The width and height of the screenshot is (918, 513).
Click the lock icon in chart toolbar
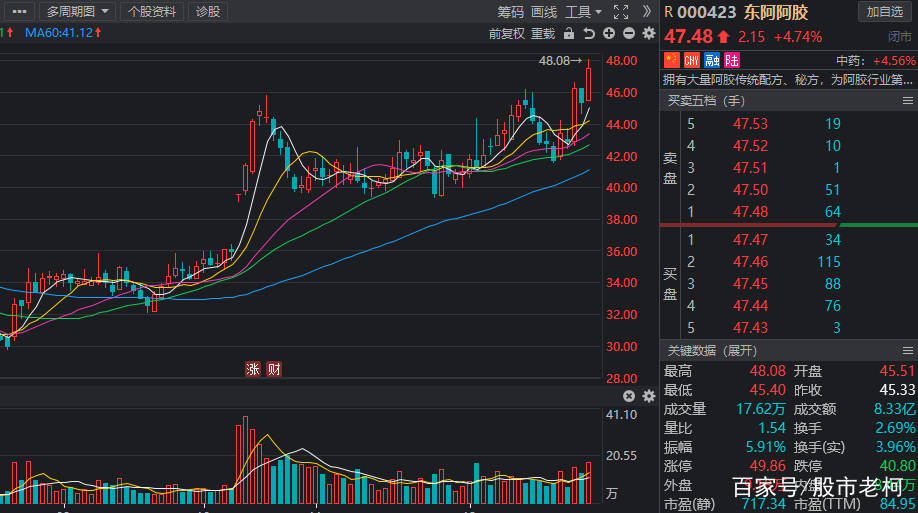click(x=568, y=33)
